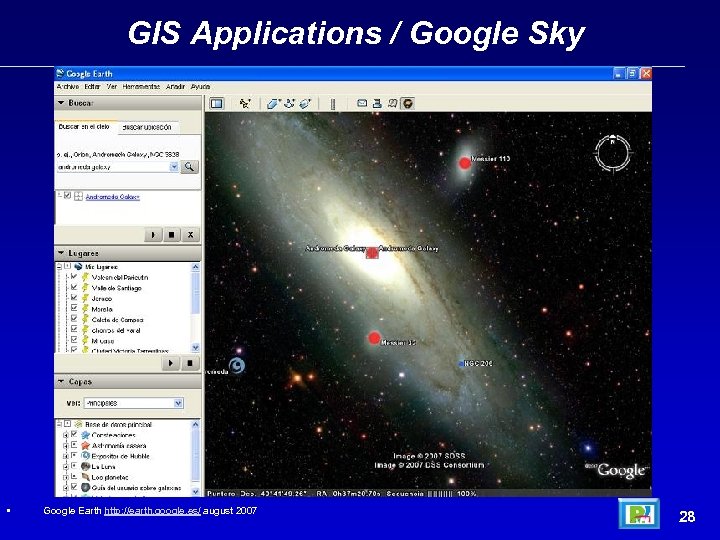Toggle the sidebar panel toolbar icon
Screen dimensions: 720x540
[x=217, y=104]
